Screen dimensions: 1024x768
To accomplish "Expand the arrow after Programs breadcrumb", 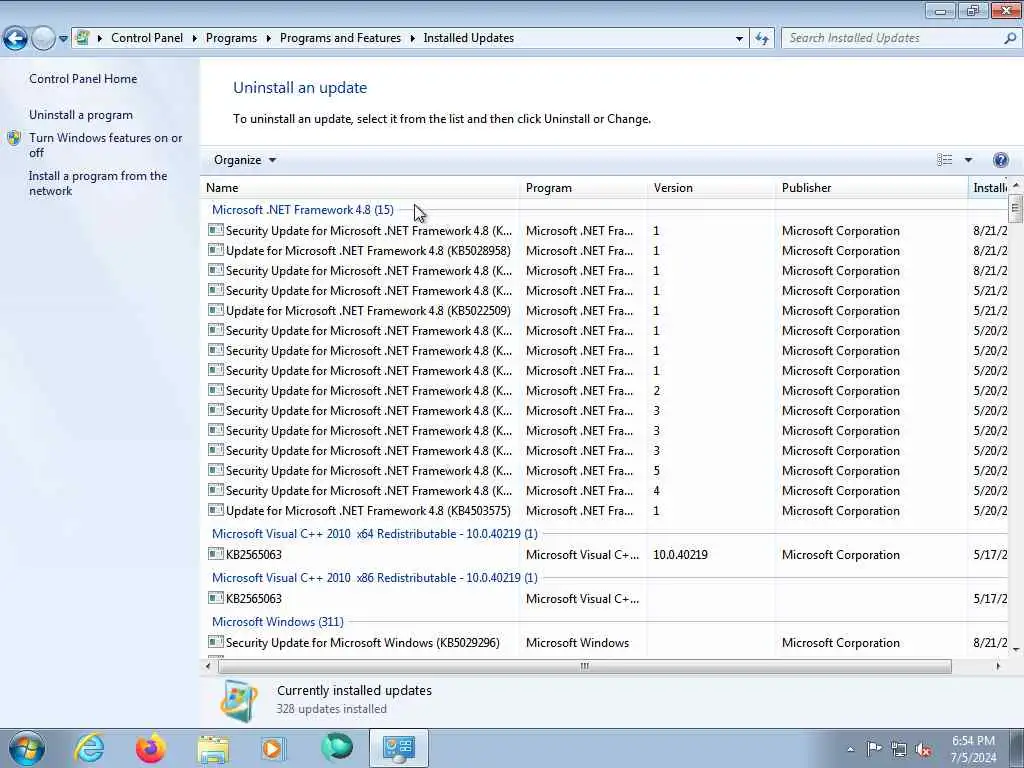I will (268, 38).
